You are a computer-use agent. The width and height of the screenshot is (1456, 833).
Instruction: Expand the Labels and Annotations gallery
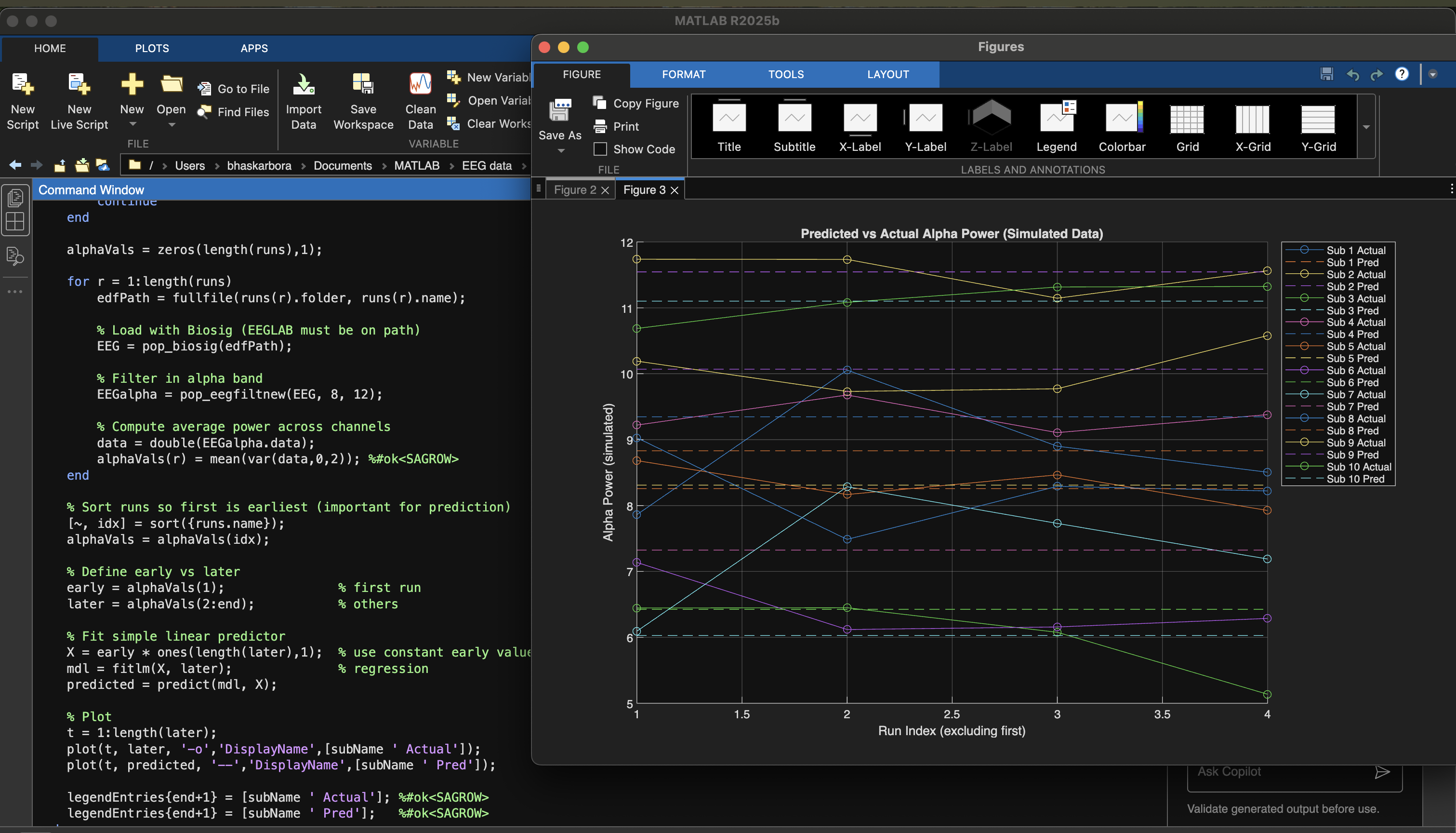pyautogui.click(x=1366, y=127)
